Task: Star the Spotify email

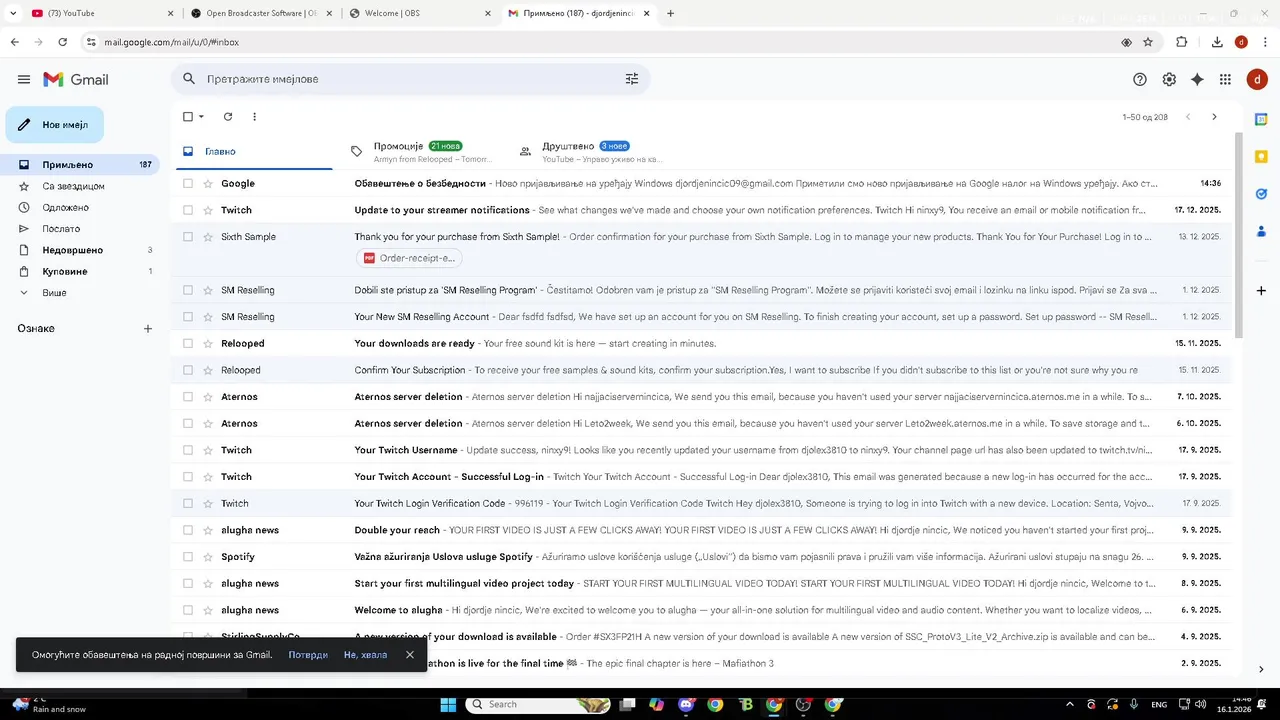Action: point(208,556)
